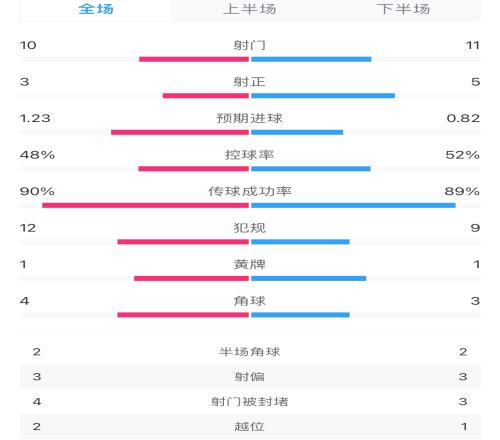
Task: Click the red 预期进球 bar
Action: click(x=180, y=132)
